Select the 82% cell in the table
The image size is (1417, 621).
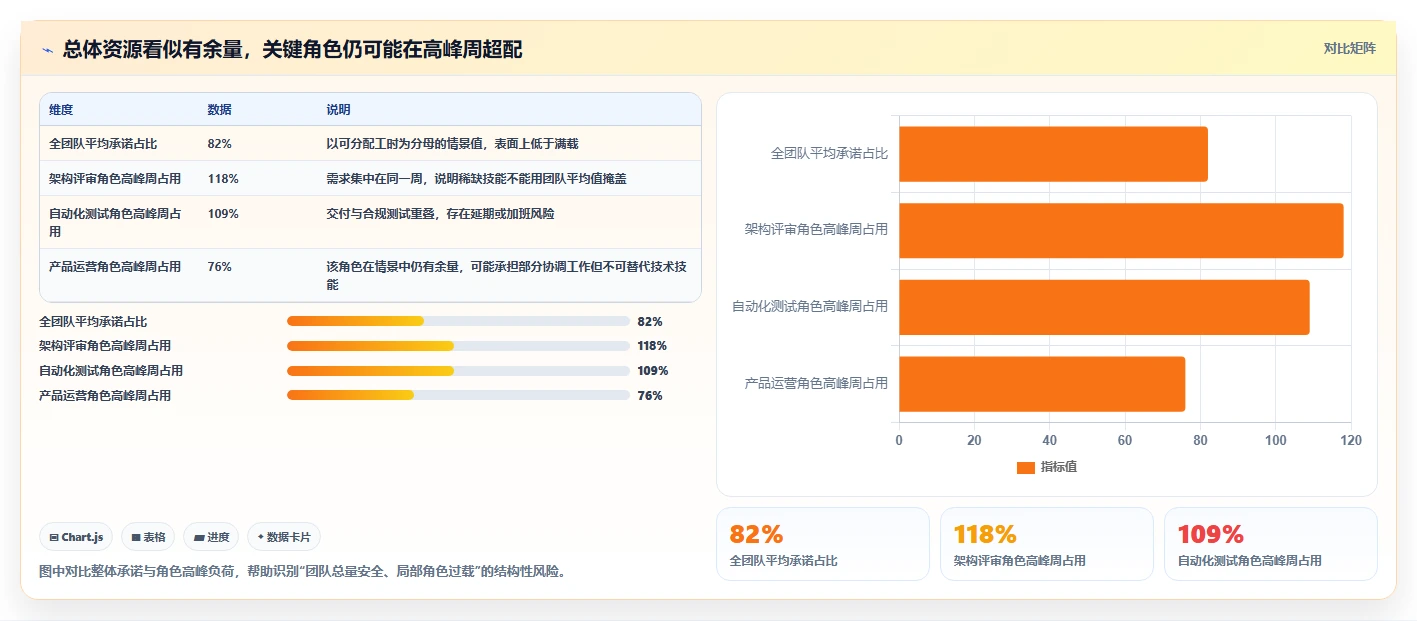coord(219,144)
